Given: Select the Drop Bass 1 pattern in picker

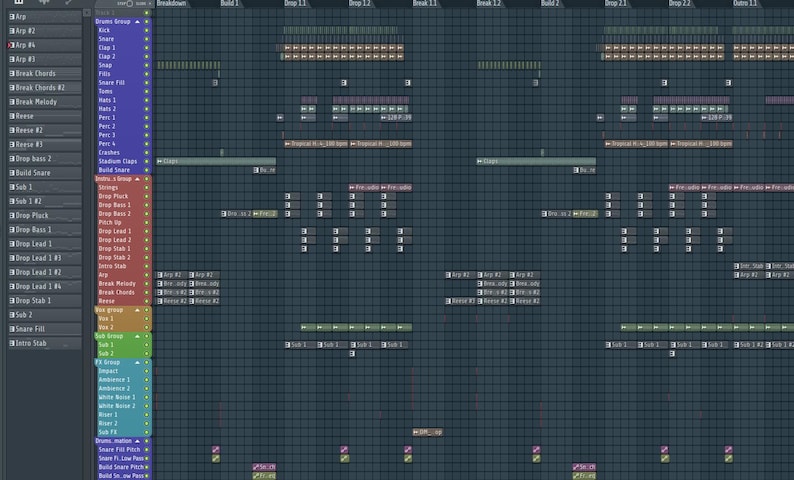Looking at the screenshot, I should [x=45, y=229].
